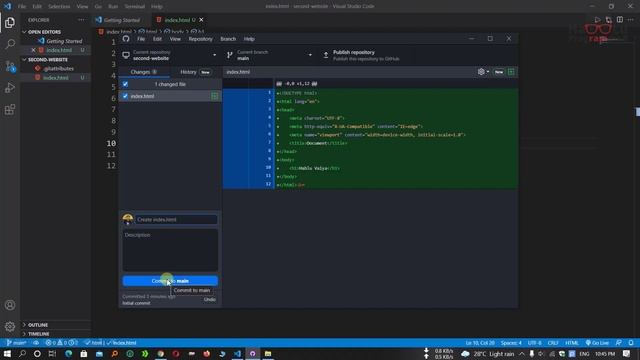Open notifications bell in VS Code status bar
Viewport: 640px width, 360px height.
tap(631, 343)
